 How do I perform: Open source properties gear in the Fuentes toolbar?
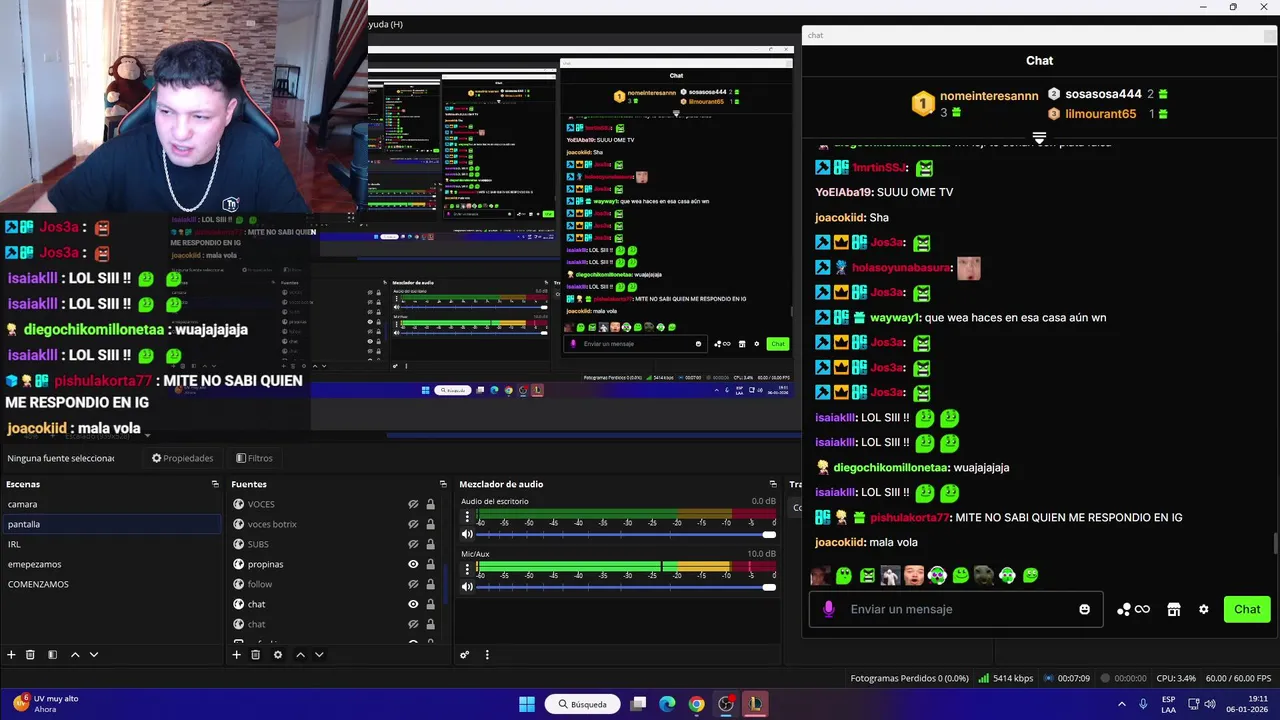(x=278, y=655)
